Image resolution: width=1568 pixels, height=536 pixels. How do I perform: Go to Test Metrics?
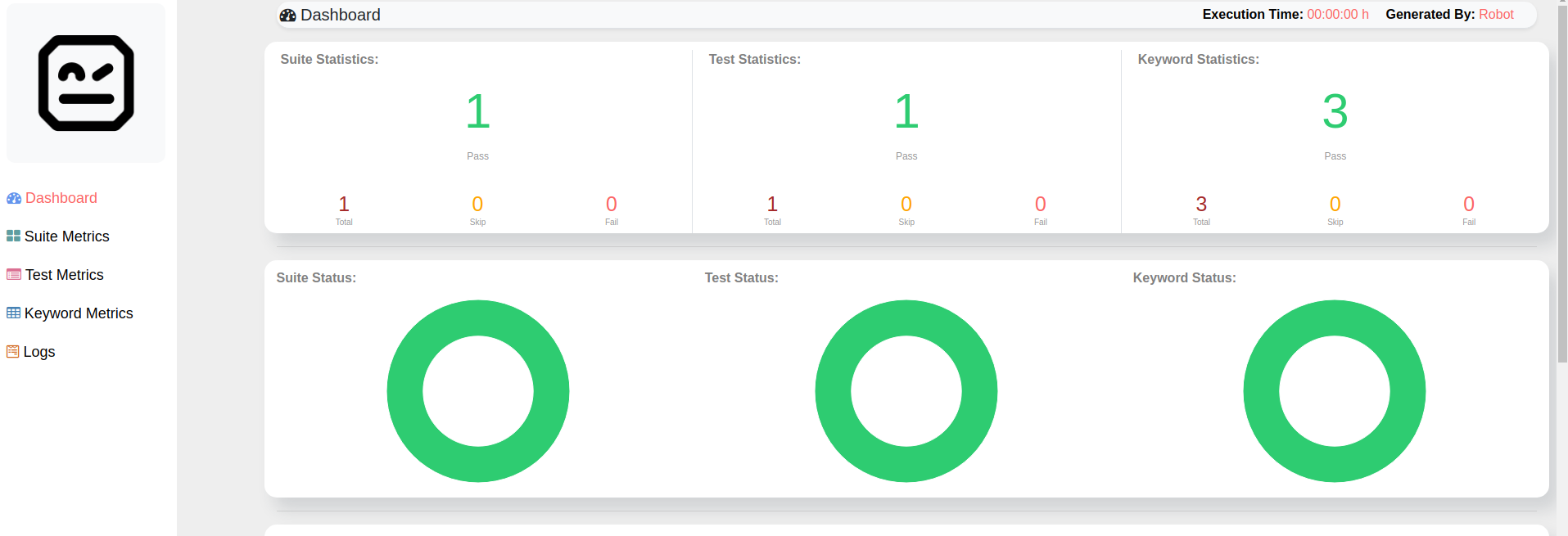tap(65, 275)
